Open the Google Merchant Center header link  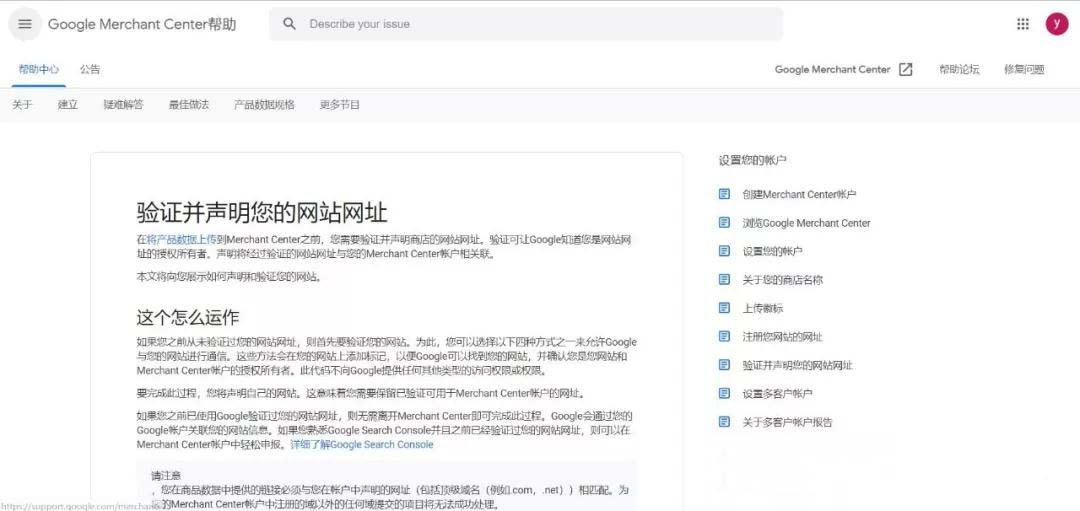(832, 70)
